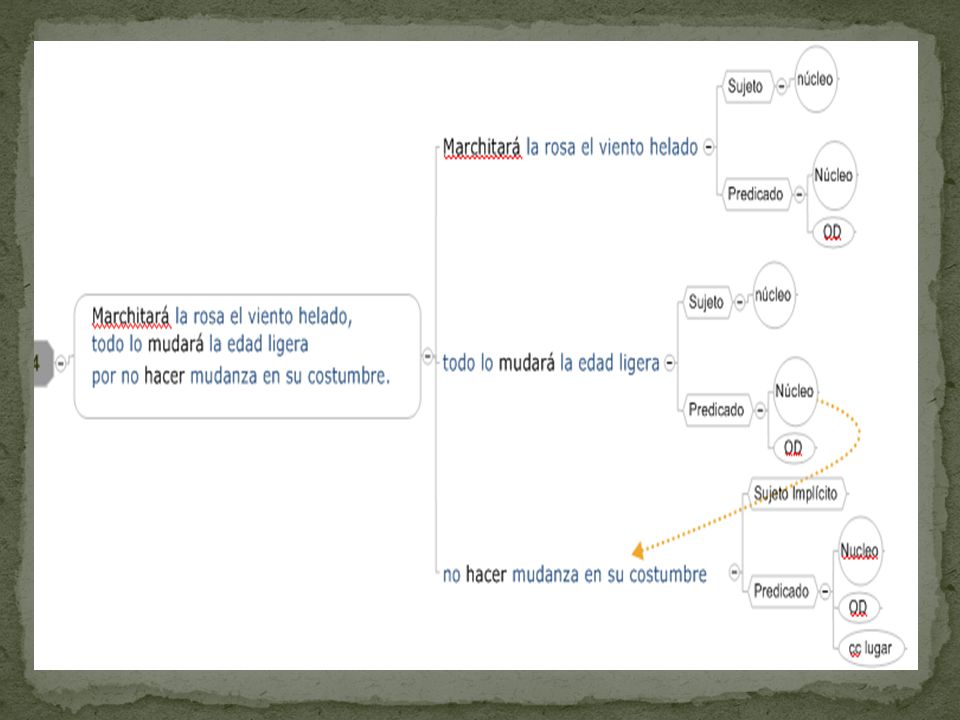Screen dimensions: 960x720
Task: Select OD node in the 'todo lo mudará' branch
Action: (793, 448)
